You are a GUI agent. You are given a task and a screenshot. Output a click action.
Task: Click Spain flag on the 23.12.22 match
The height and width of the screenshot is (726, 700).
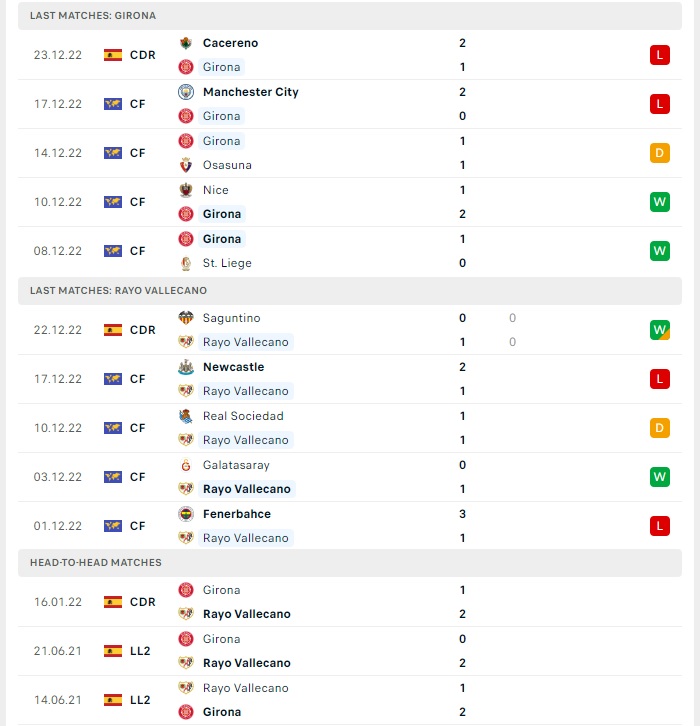coord(113,55)
